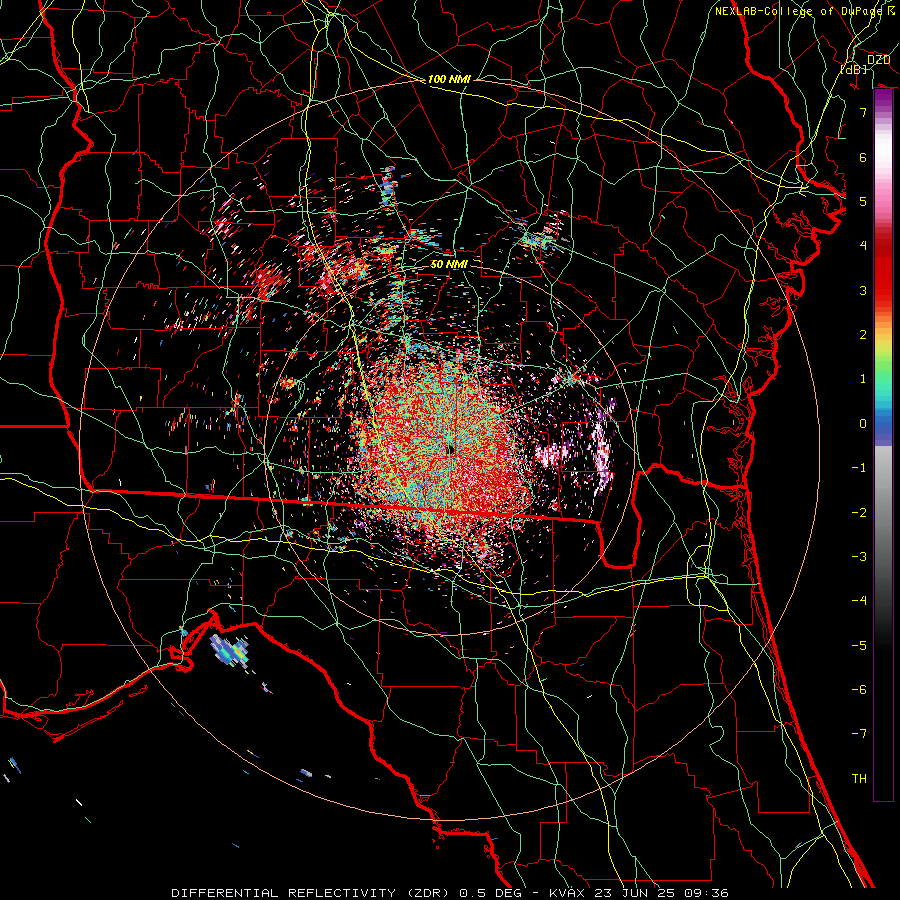This screenshot has height=900, width=900.
Task: Click the scale value -5 label
Action: pyautogui.click(x=859, y=646)
